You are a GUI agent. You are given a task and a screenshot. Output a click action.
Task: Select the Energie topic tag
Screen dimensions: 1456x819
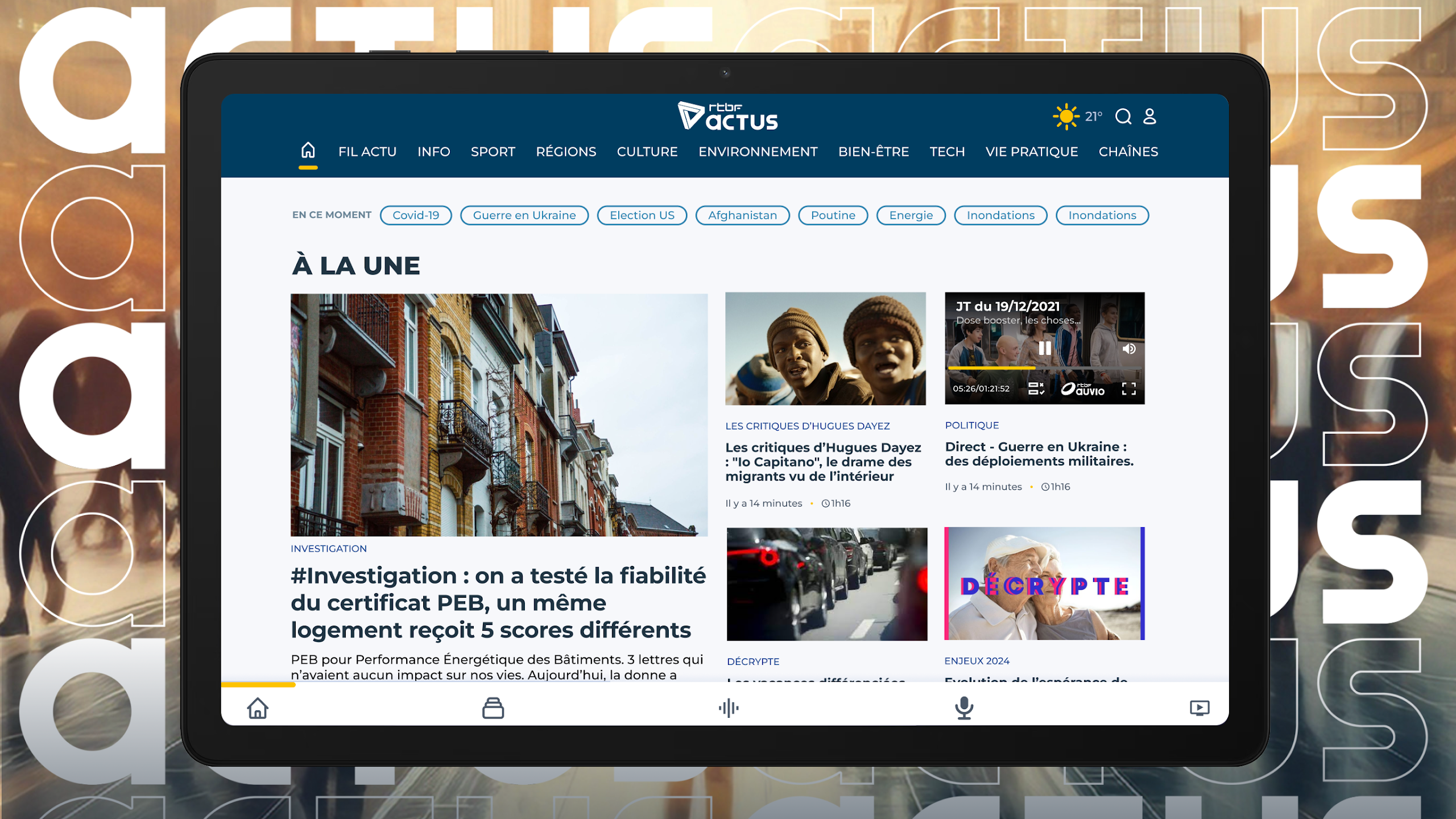click(x=911, y=216)
